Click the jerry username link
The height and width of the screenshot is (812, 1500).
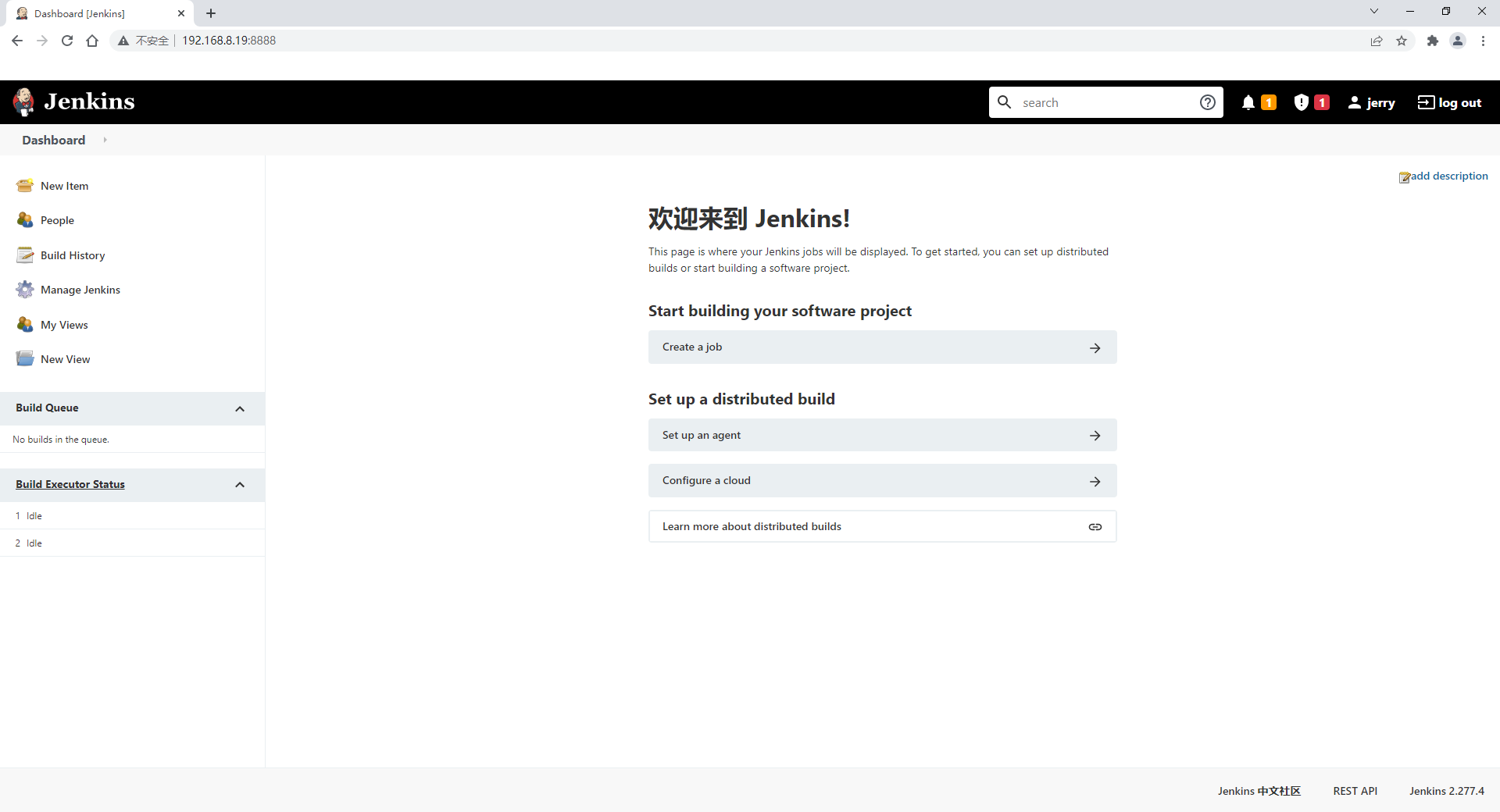tap(1380, 103)
